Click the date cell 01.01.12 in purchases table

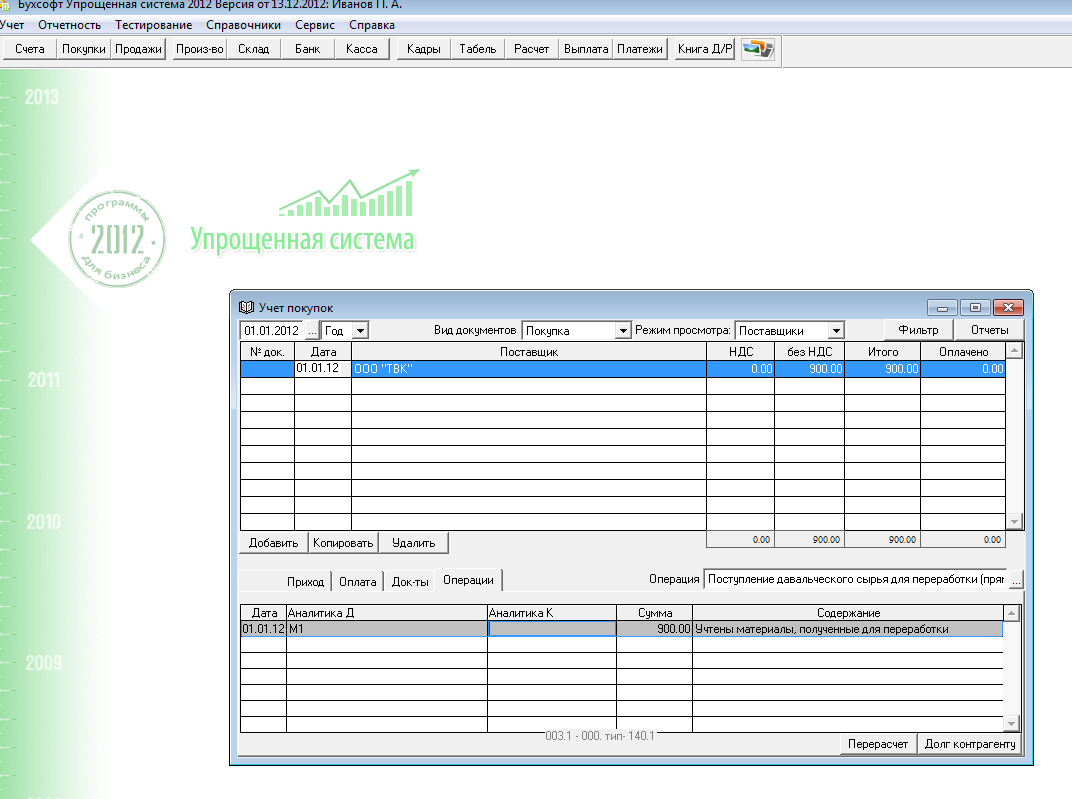point(323,368)
